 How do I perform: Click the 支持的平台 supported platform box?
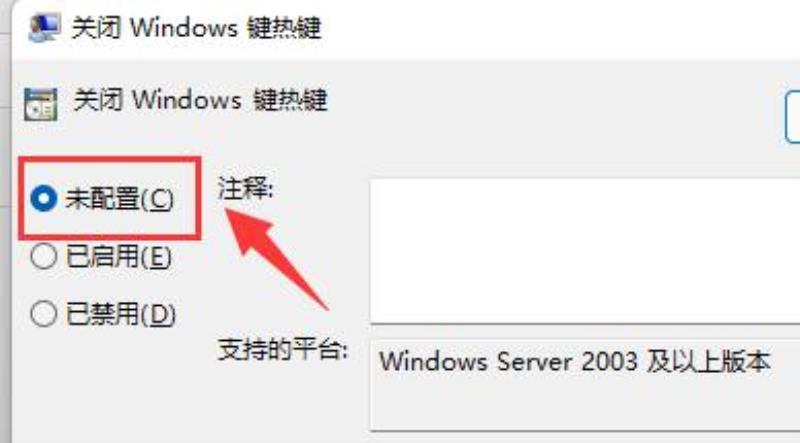pos(585,385)
